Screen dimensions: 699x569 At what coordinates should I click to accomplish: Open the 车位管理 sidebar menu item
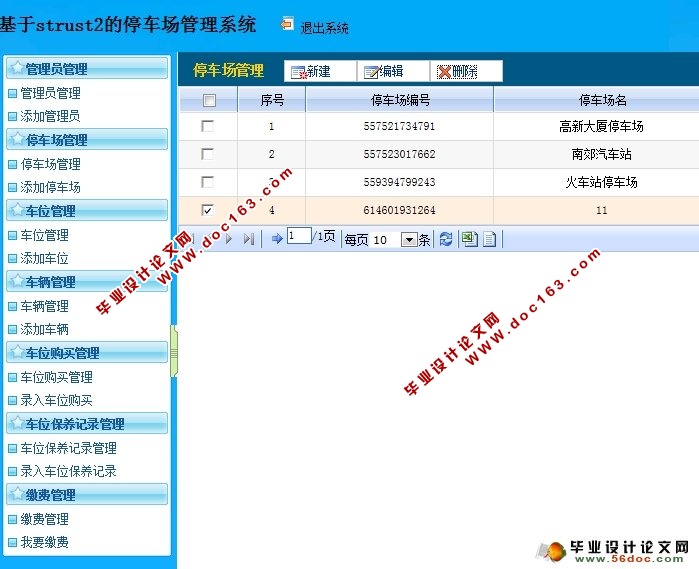point(45,235)
